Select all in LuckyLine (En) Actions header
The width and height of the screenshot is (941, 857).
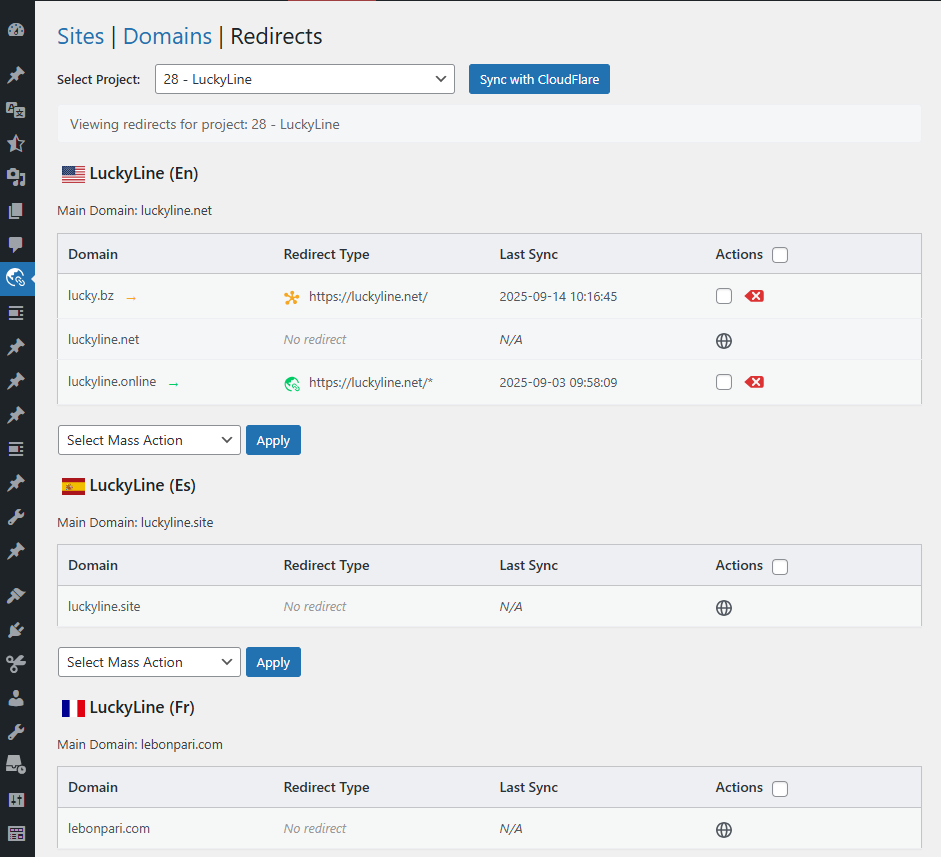(x=780, y=255)
